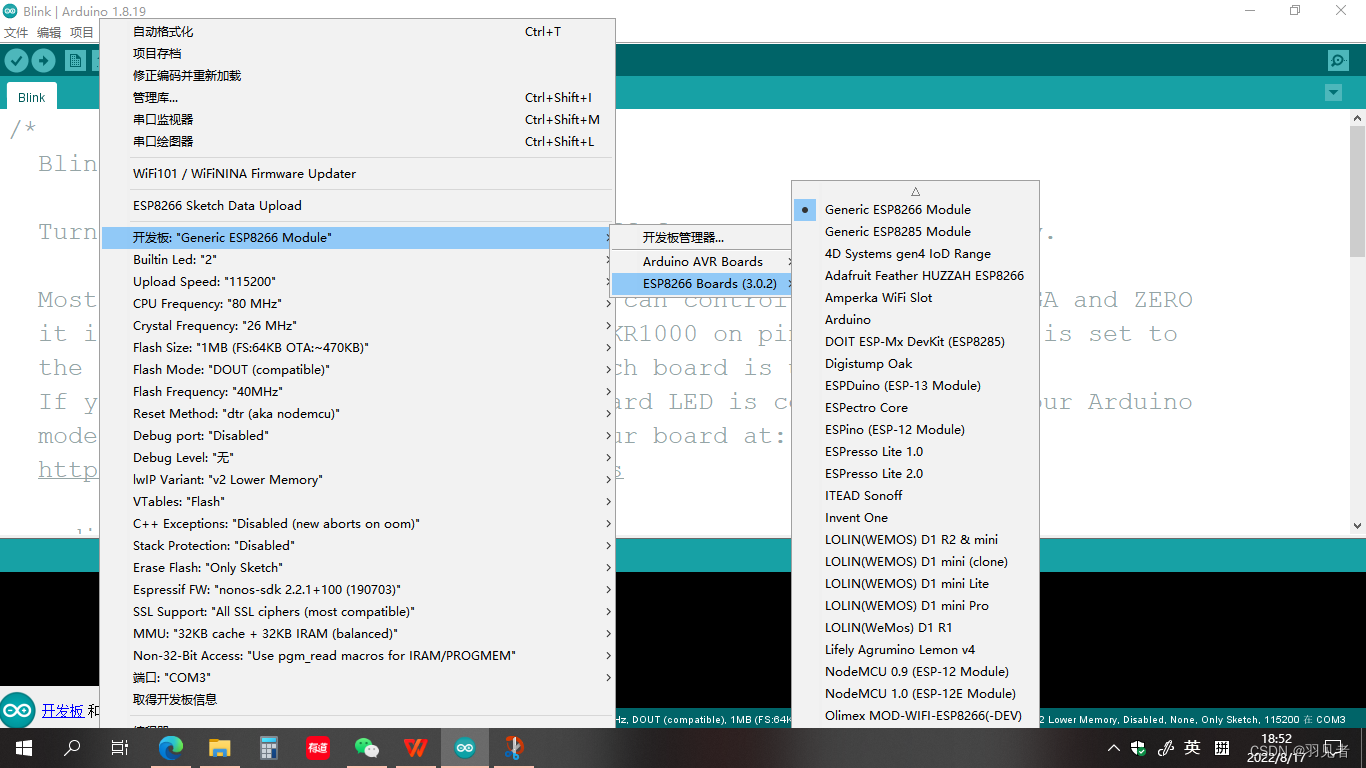This screenshot has width=1366, height=768.
Task: Expand the MMU 32KB cache submenu
Action: 358,634
